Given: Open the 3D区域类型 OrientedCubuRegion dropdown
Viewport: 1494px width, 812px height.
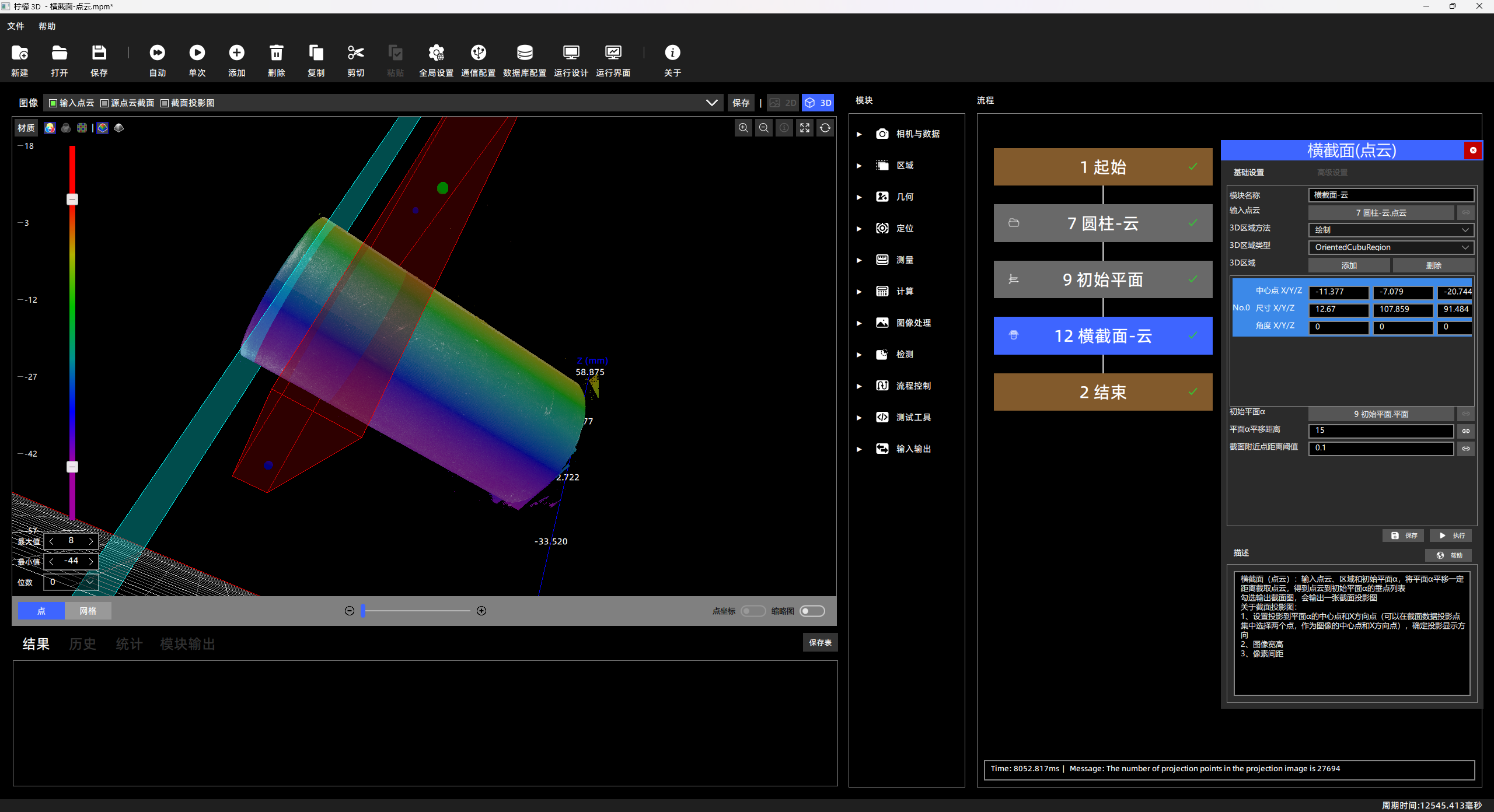Looking at the screenshot, I should pyautogui.click(x=1391, y=247).
